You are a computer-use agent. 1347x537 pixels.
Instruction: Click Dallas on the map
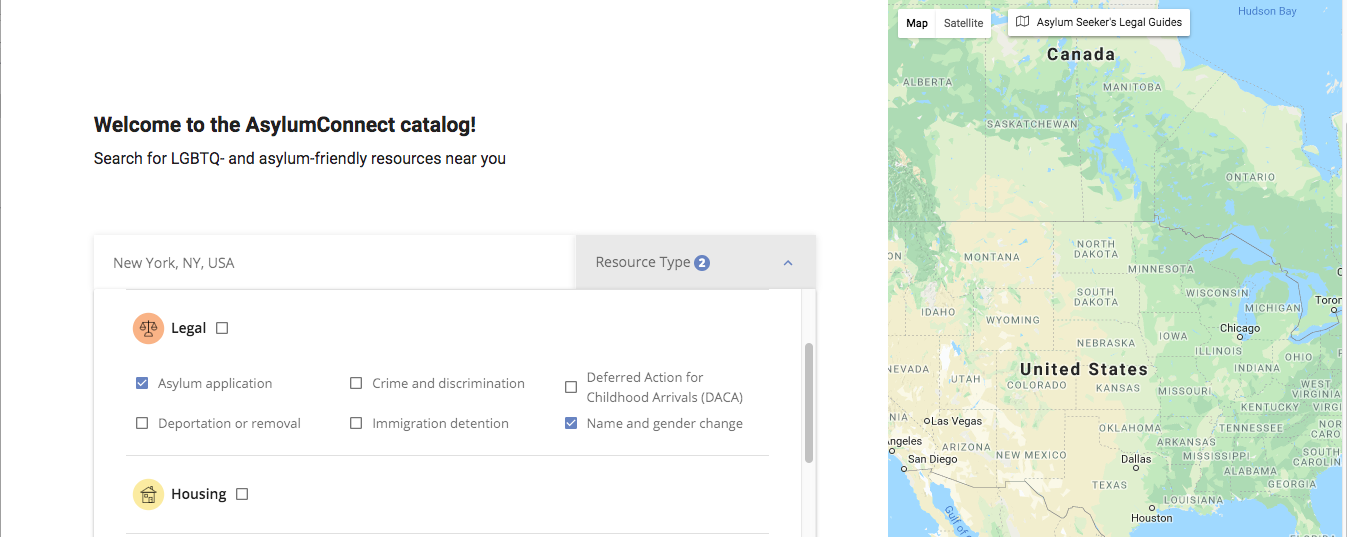point(1136,460)
